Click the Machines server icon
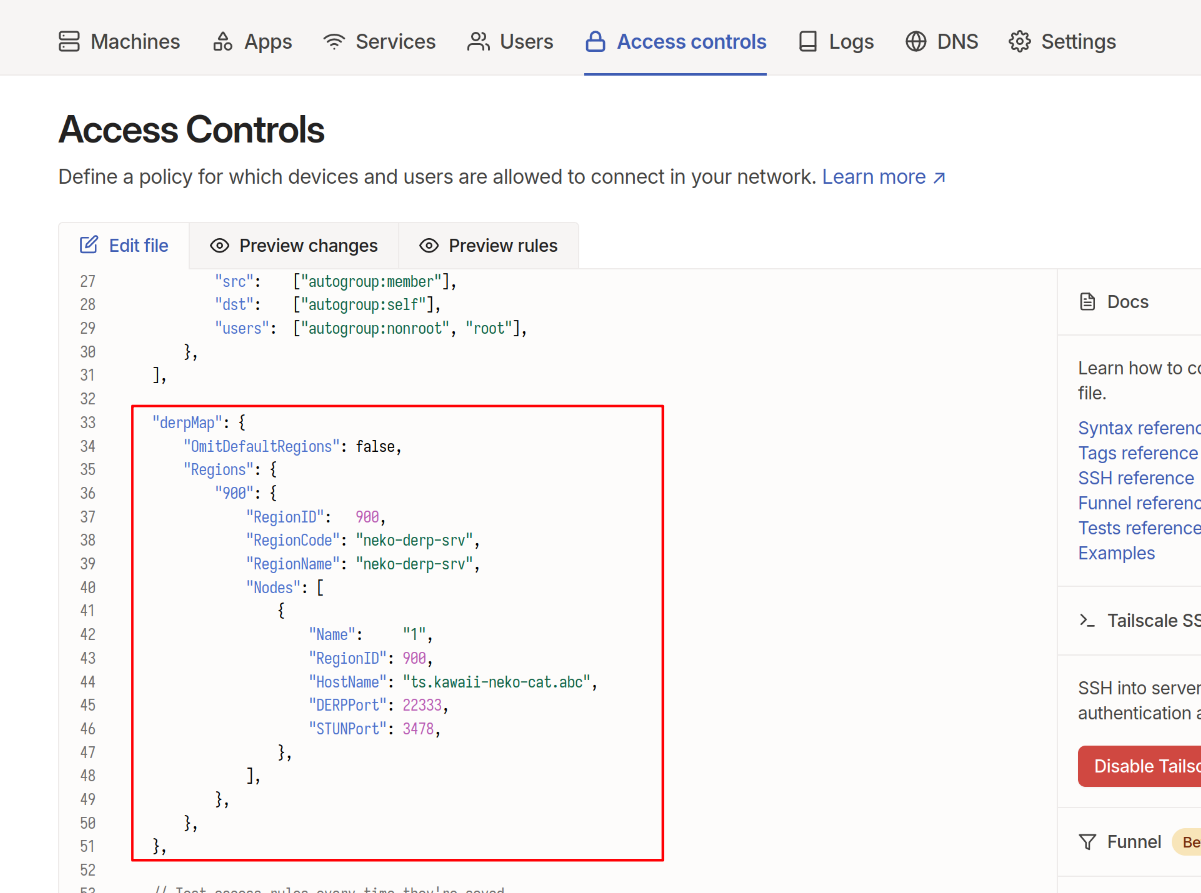Viewport: 1201px width, 893px height. [69, 42]
